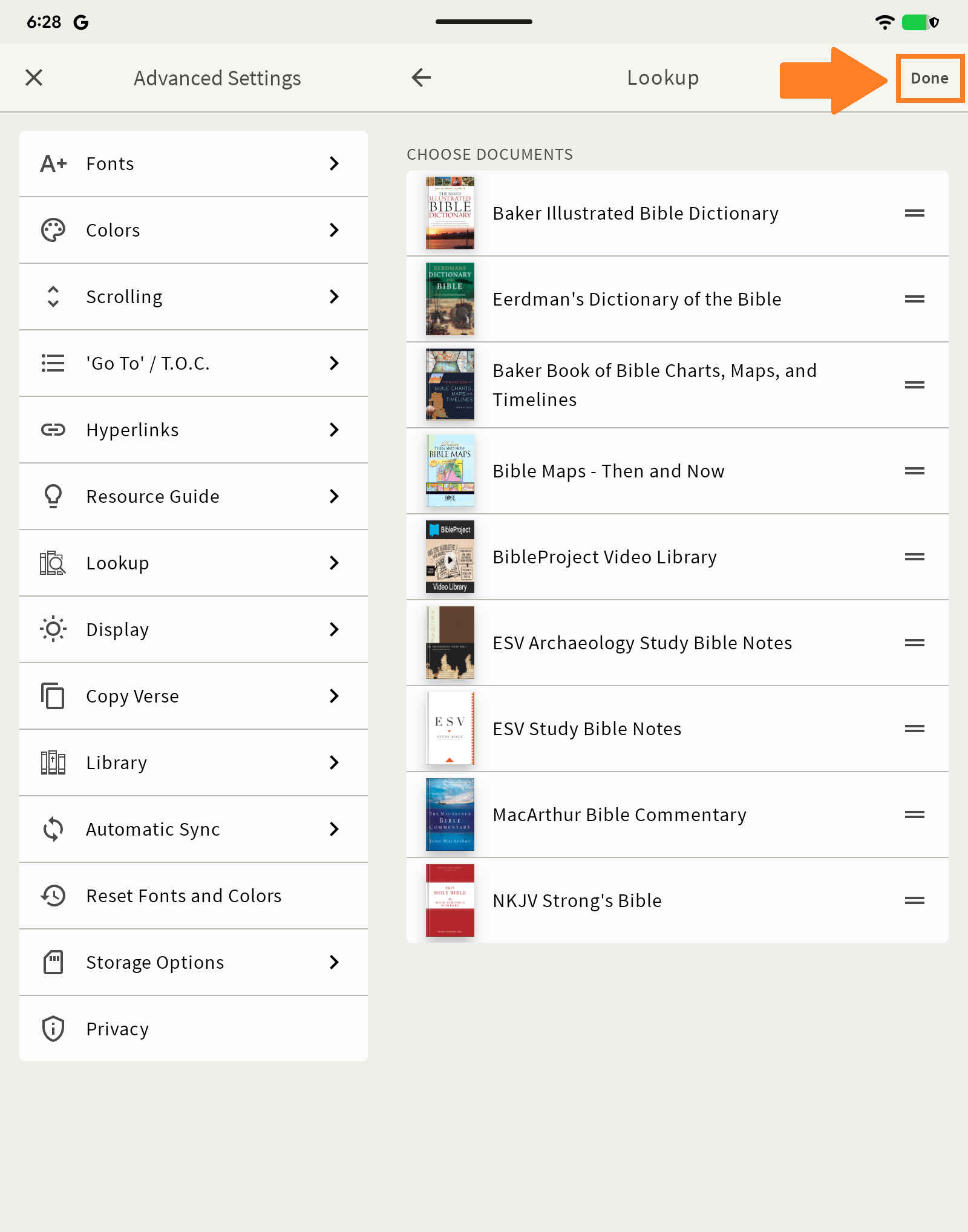Select the Display menu item
This screenshot has height=1232, width=968.
194,629
